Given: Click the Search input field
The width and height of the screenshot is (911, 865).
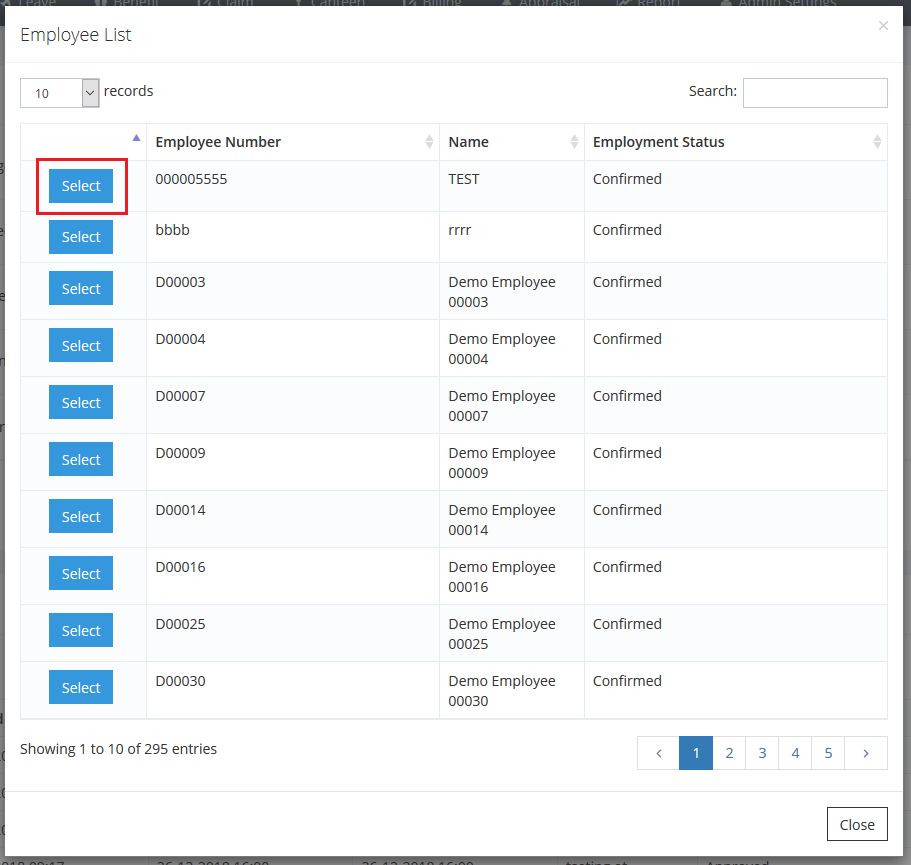Looking at the screenshot, I should 814,93.
